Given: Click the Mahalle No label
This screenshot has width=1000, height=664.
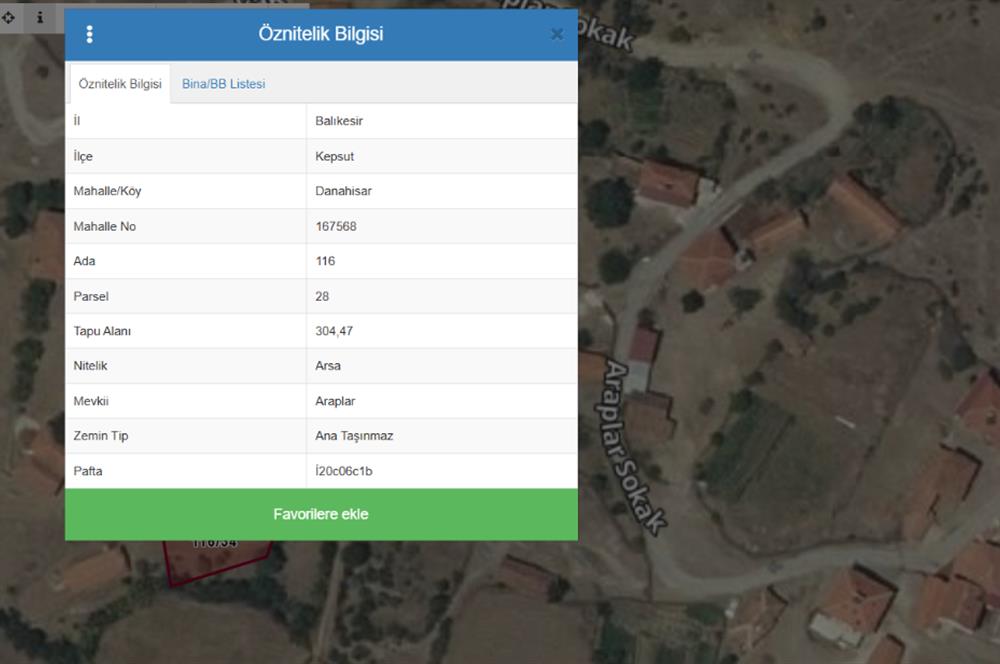Looking at the screenshot, I should (105, 226).
